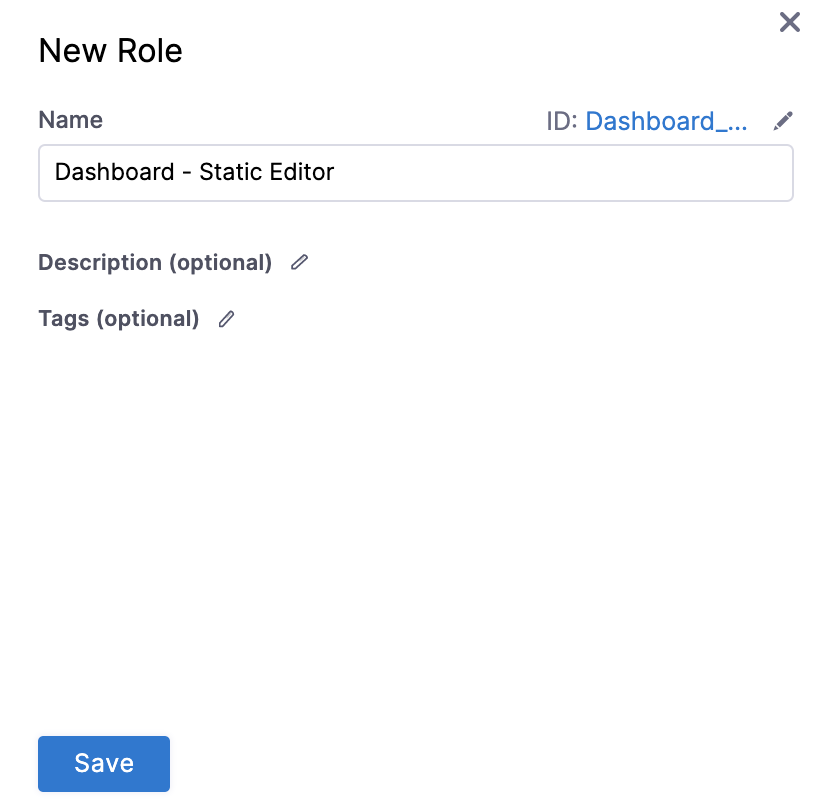Click the '(optional)' text beside Description

(220, 262)
